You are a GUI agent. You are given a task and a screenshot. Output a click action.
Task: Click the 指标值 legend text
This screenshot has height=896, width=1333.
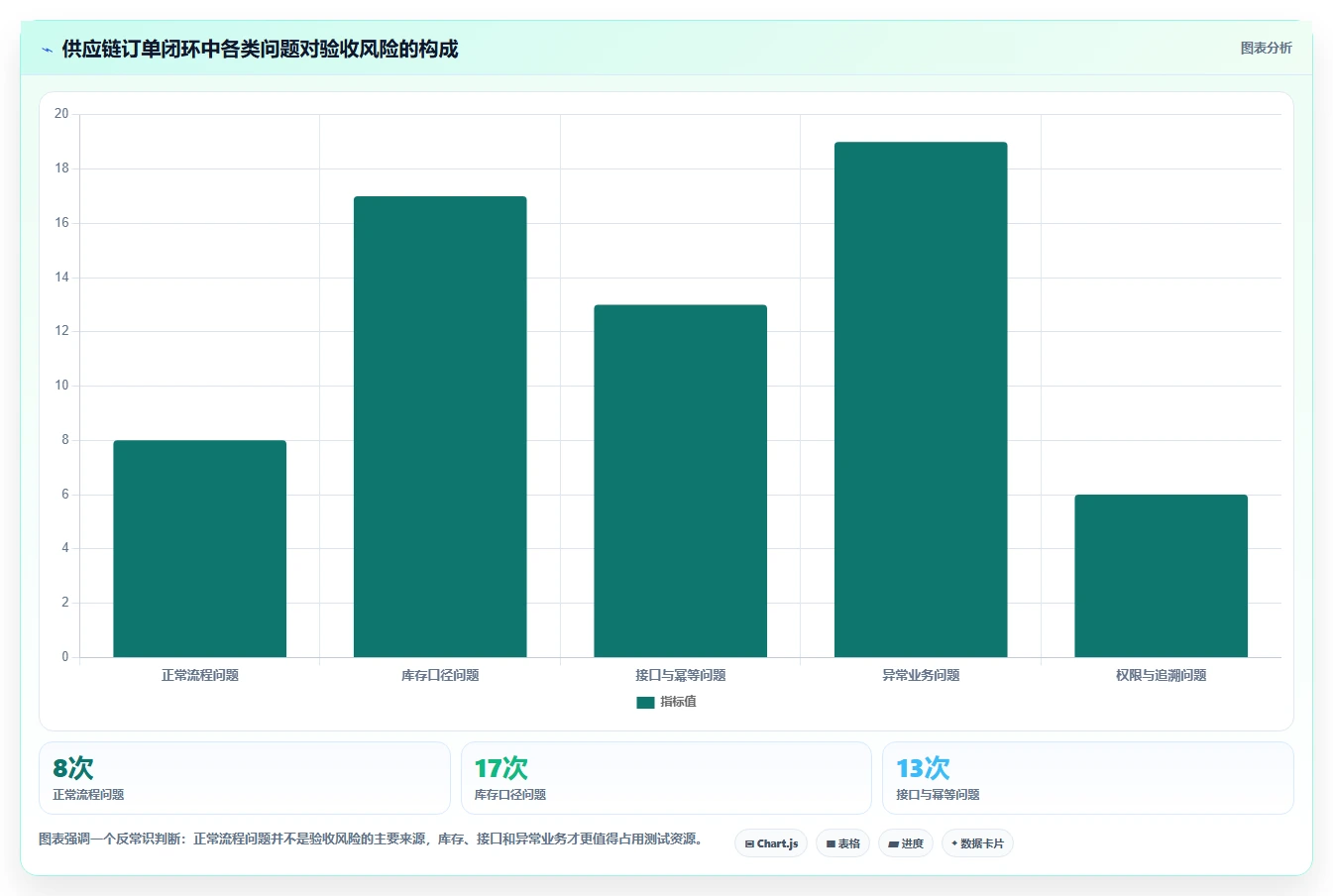(x=679, y=702)
